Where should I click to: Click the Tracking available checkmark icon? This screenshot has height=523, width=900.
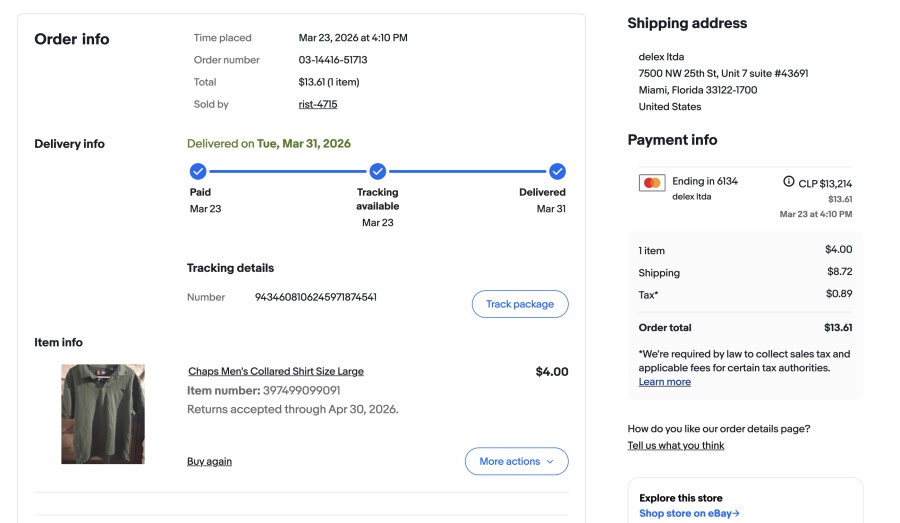tap(377, 171)
